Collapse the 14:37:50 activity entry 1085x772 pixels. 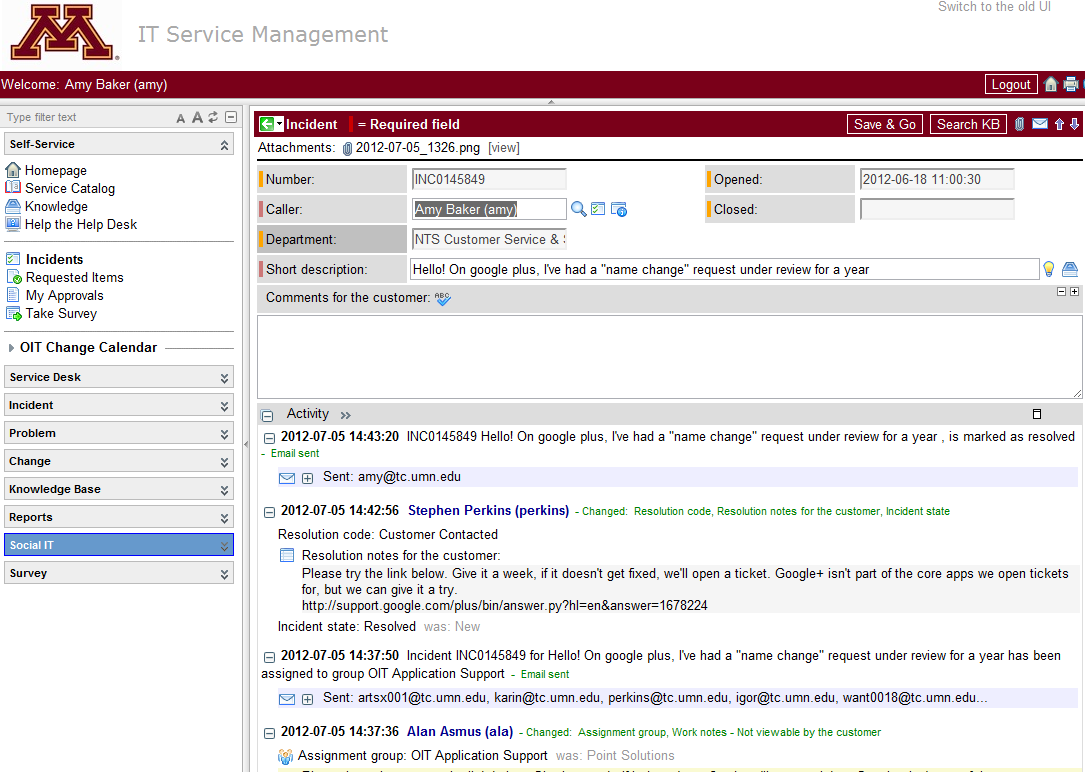270,656
